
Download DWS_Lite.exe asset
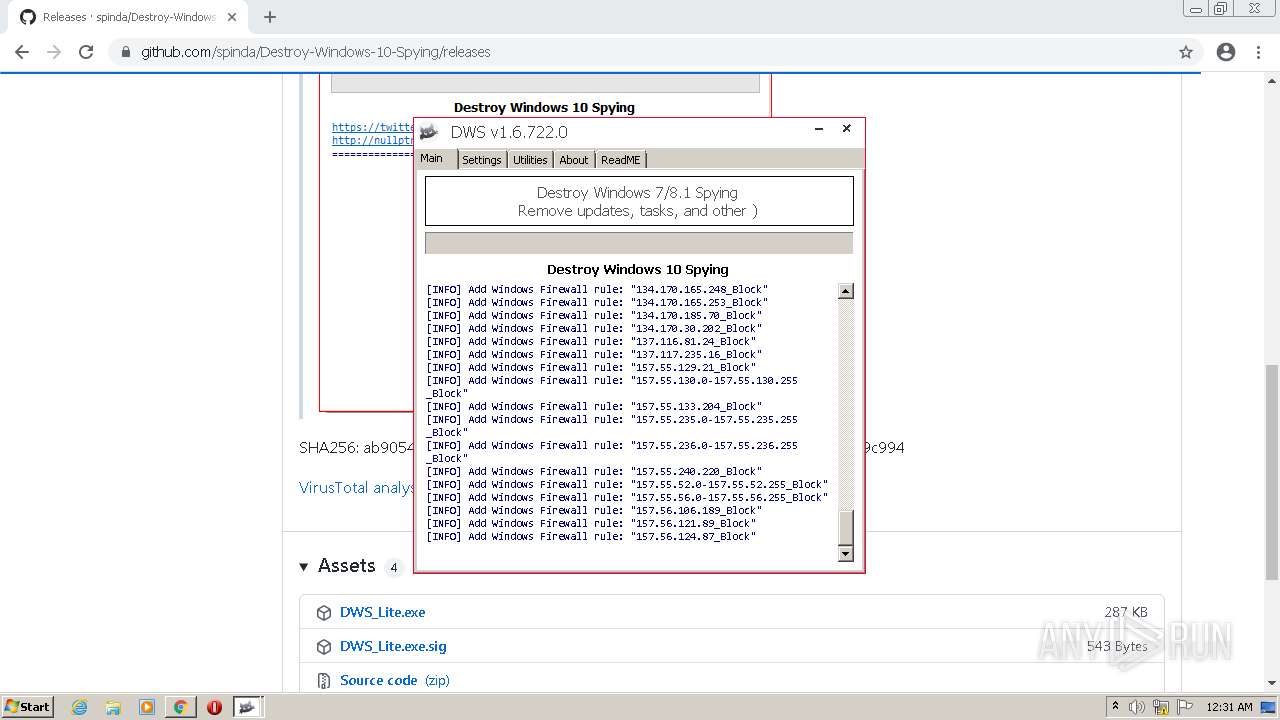[382, 613]
